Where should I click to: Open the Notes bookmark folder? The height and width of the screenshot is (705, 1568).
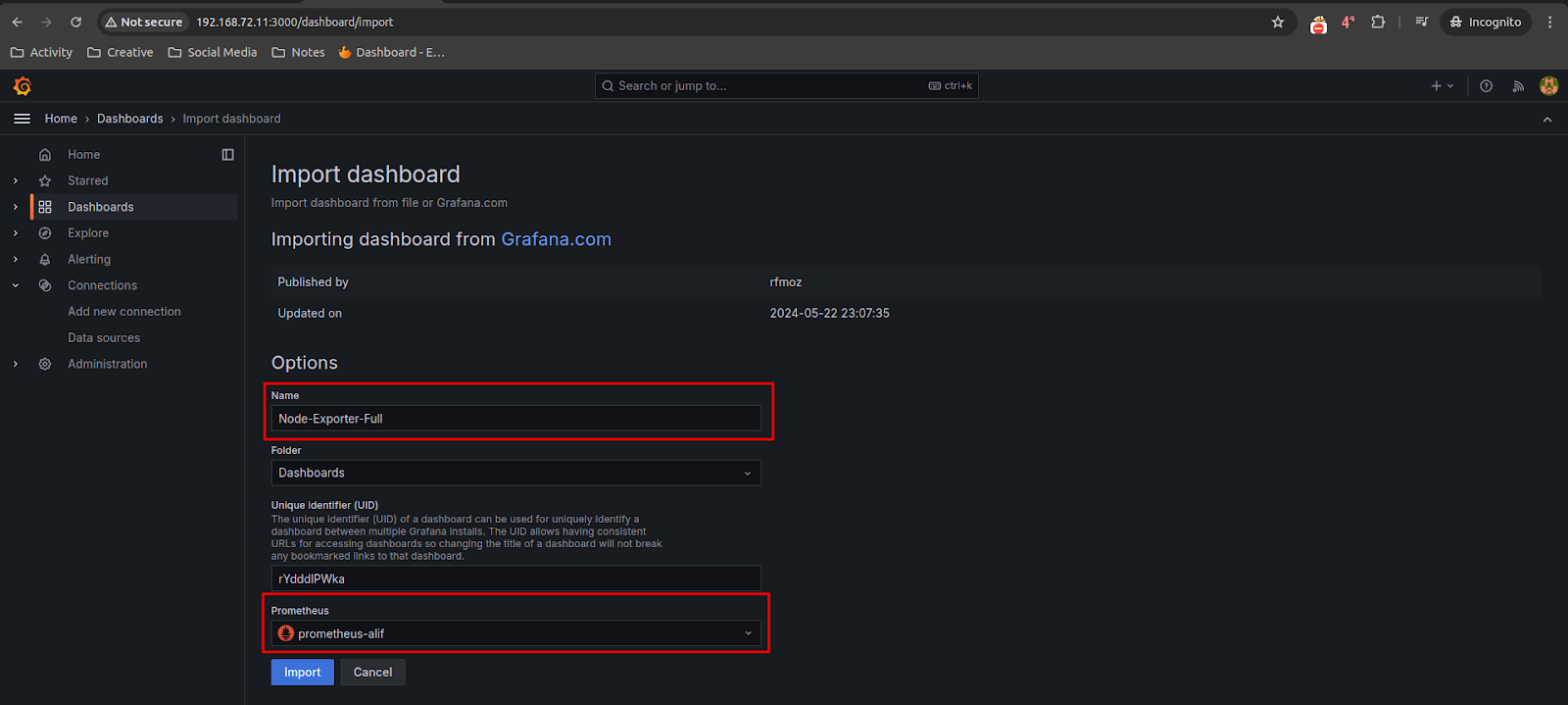coord(298,53)
